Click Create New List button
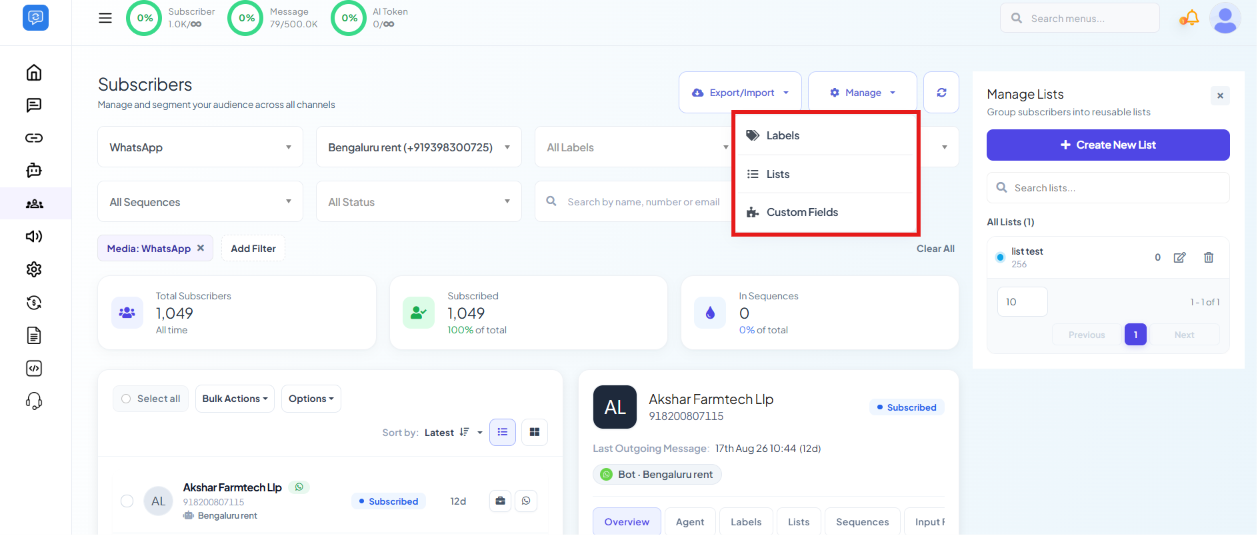1257x535 pixels. 1108,145
